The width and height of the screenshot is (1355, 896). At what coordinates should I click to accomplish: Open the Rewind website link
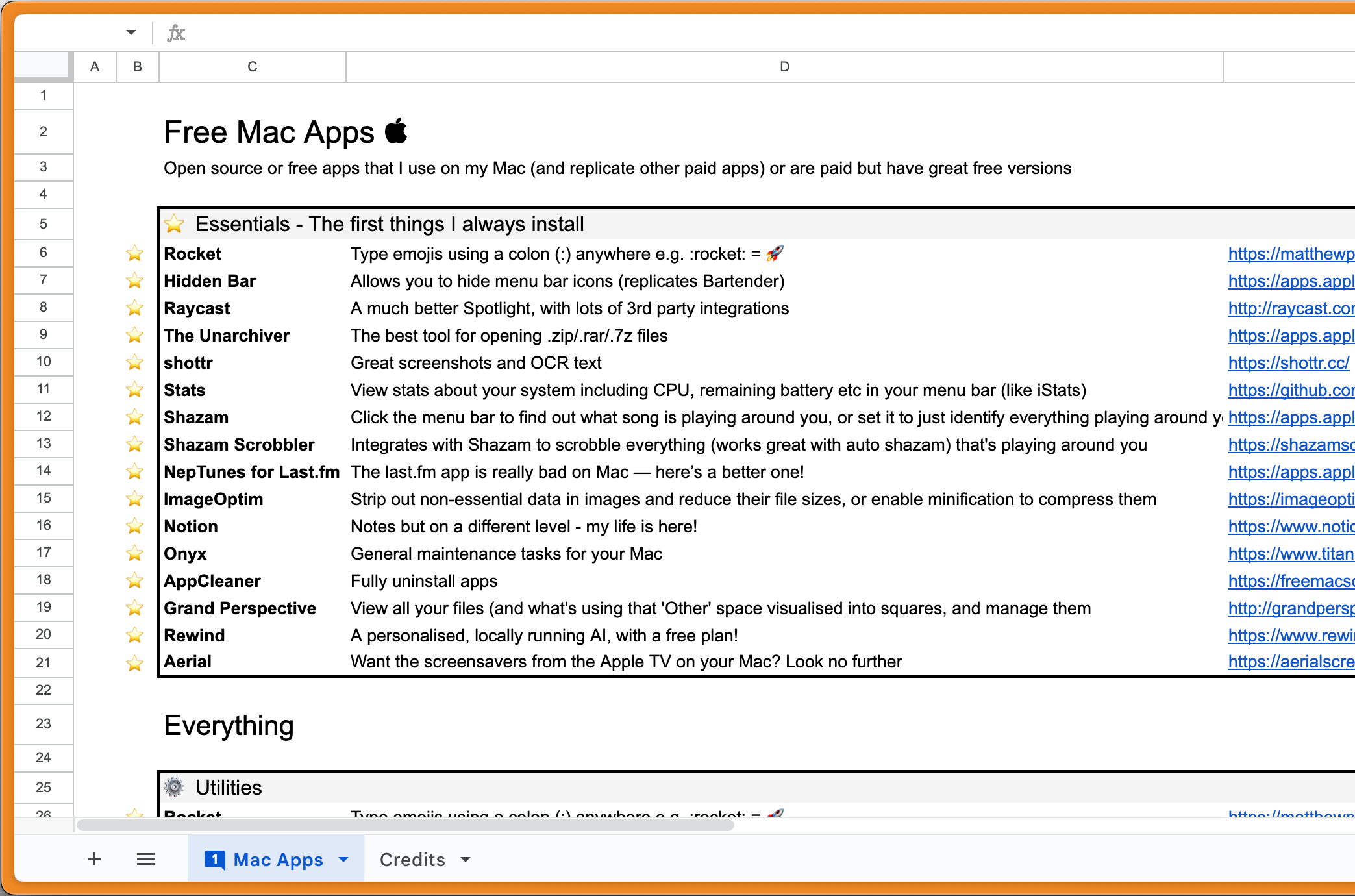click(1291, 636)
